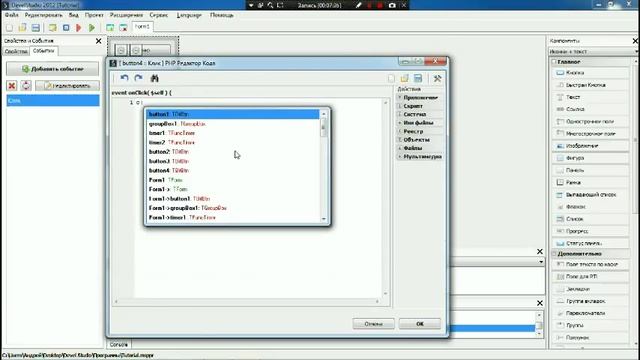This screenshot has height=360, width=640.
Task: Select the Выпадающий список component
Action: [x=591, y=195]
